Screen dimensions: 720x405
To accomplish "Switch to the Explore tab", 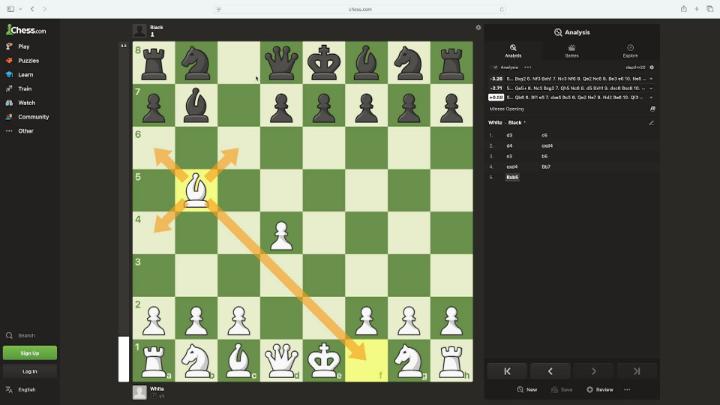I will click(x=630, y=51).
